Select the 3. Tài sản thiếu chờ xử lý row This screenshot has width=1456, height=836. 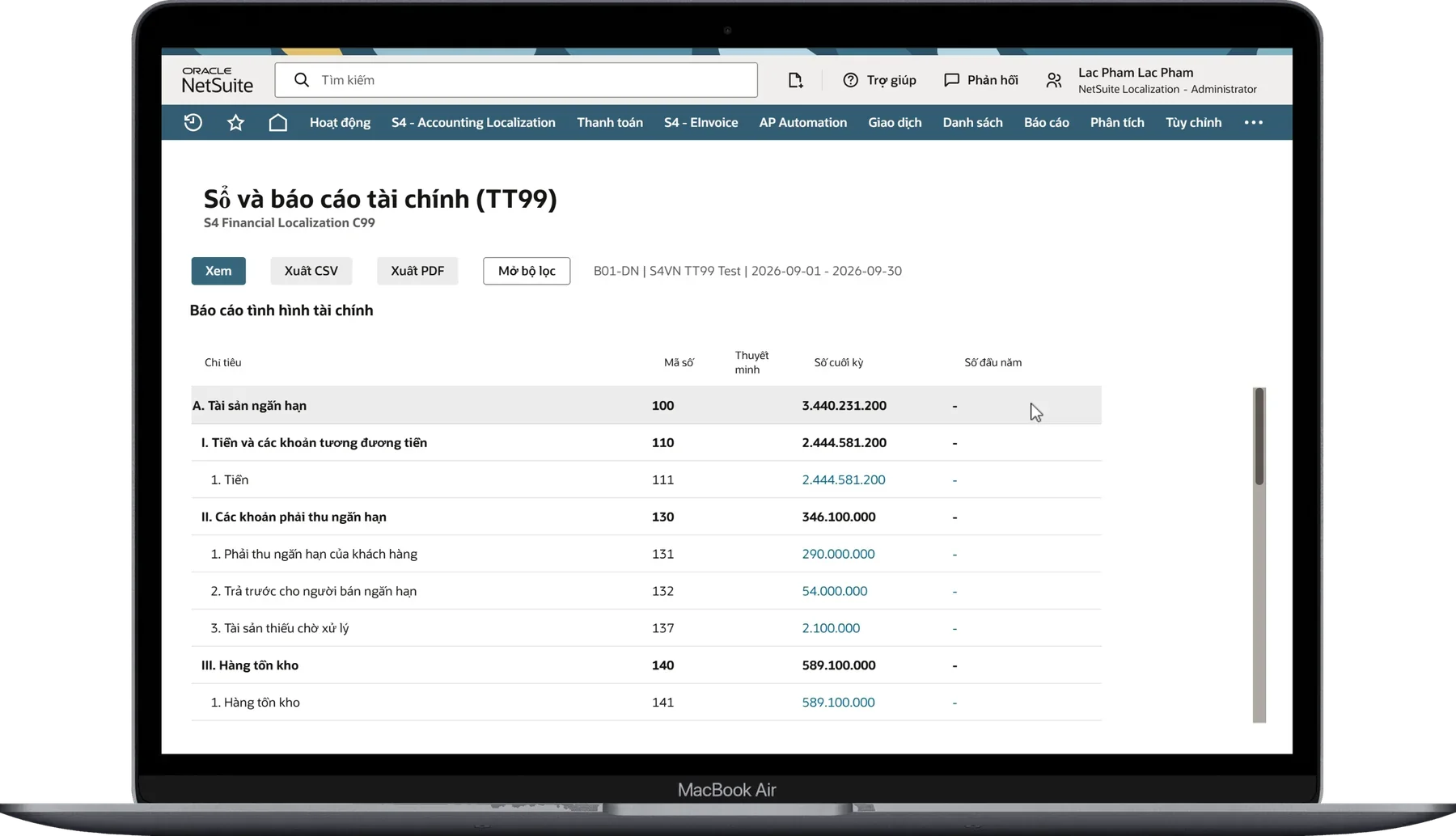click(646, 628)
